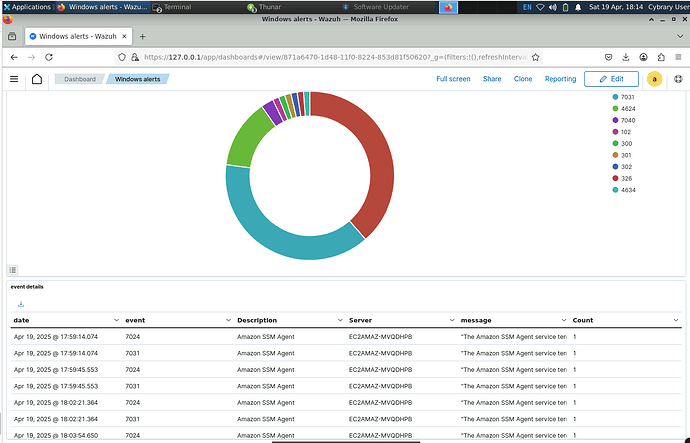
Task: Open the Reporting menu
Action: click(x=560, y=79)
